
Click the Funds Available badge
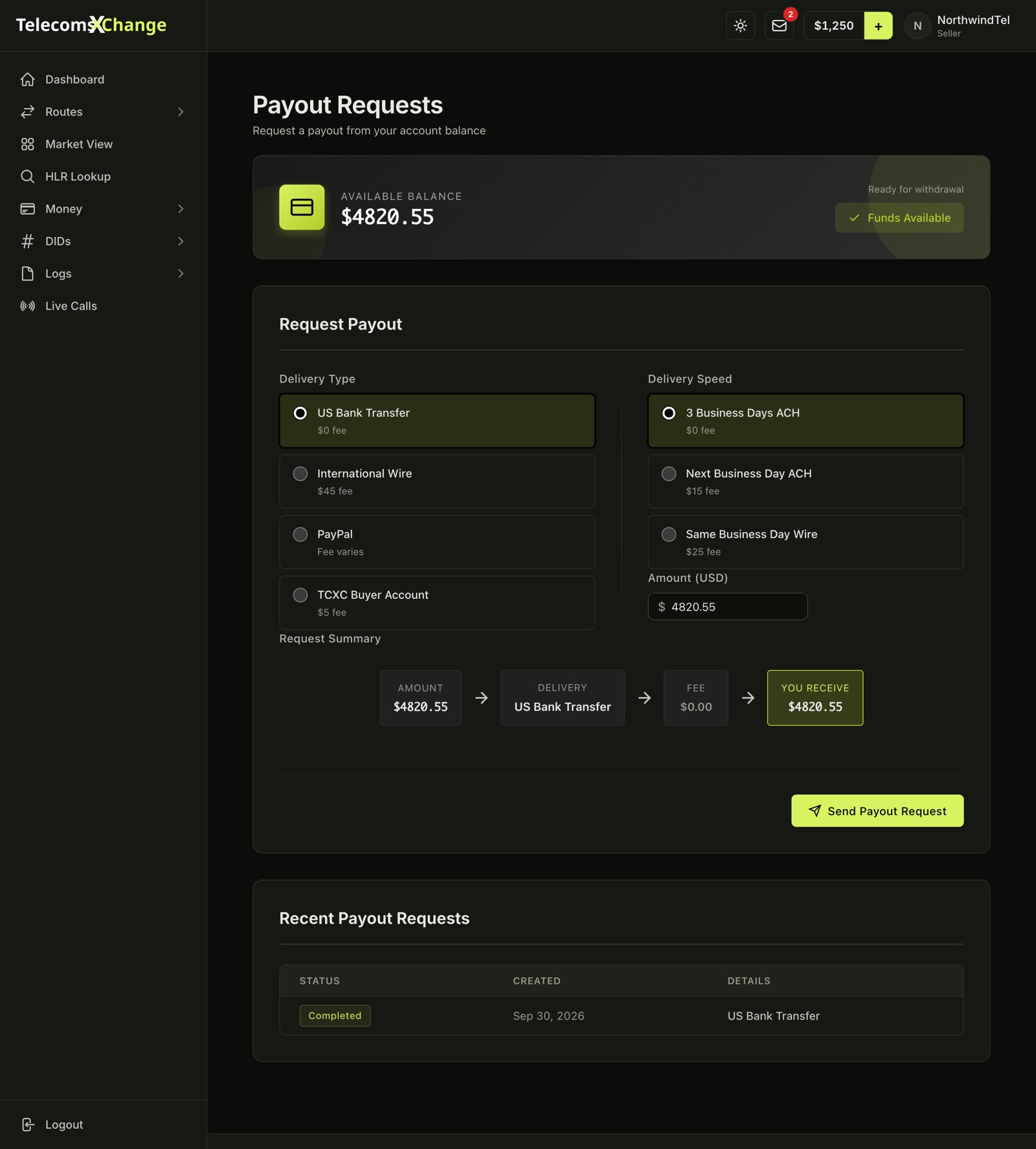pos(899,218)
